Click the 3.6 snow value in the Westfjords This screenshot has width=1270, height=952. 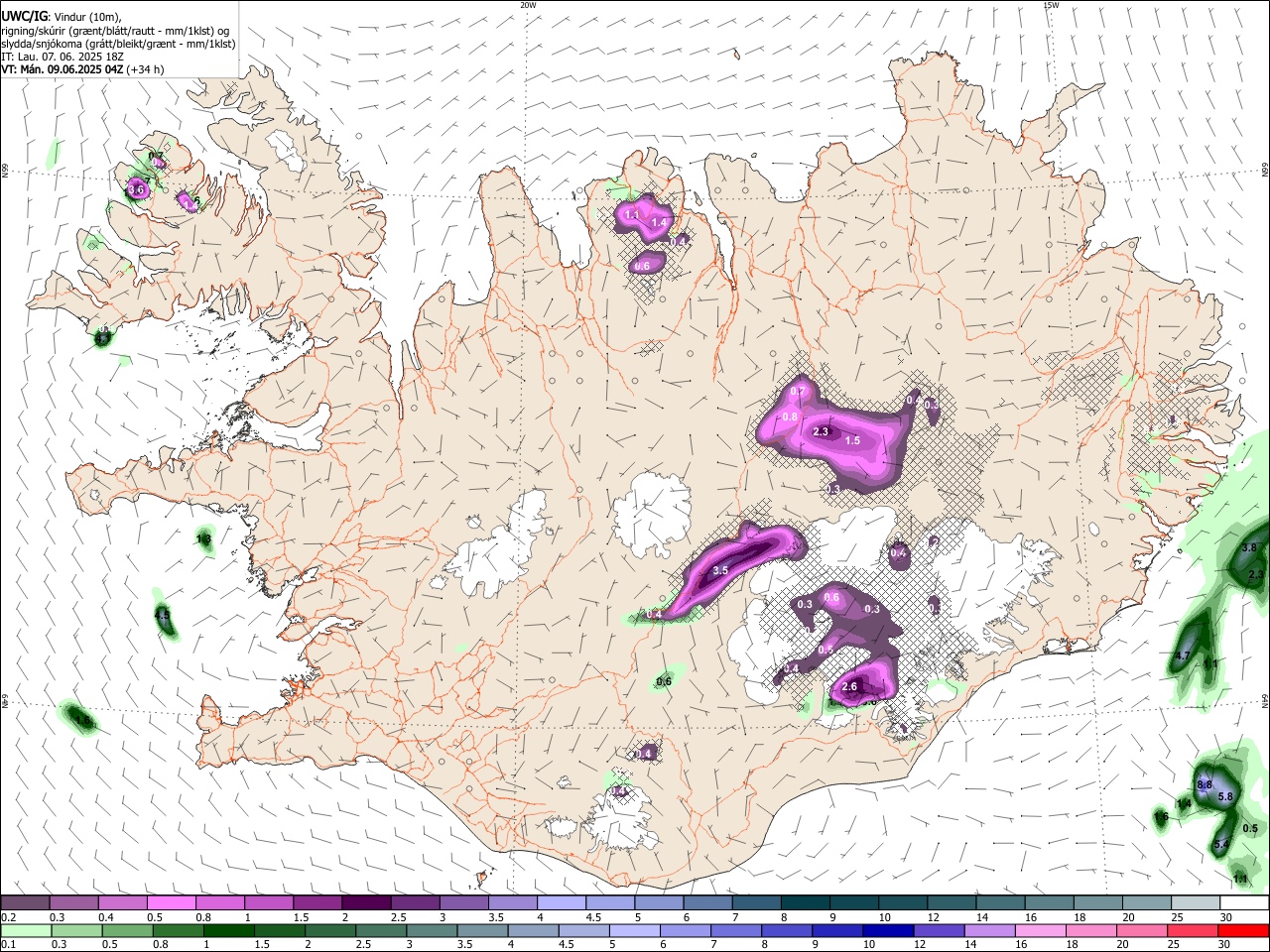pos(137,188)
